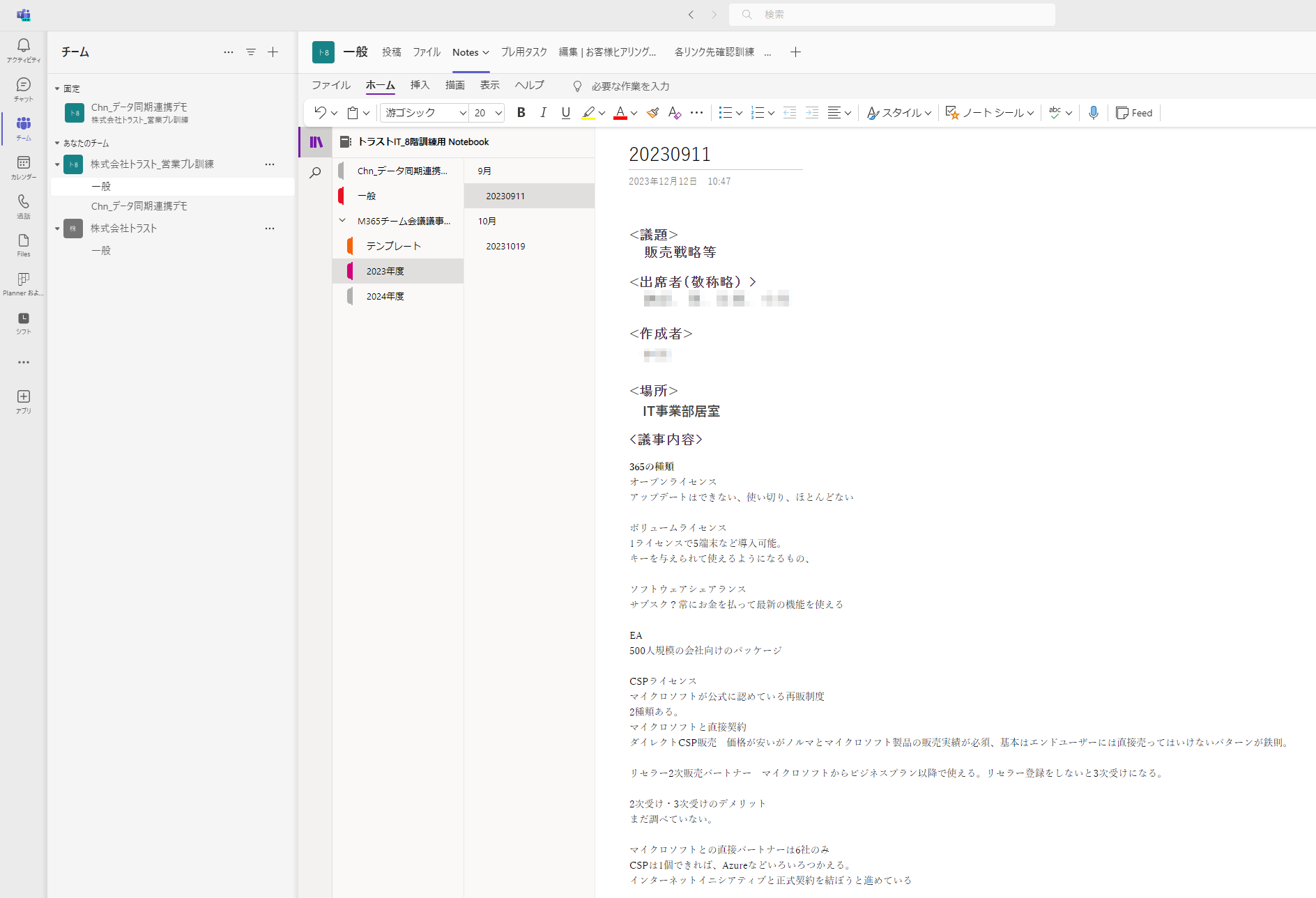
Task: Open the ファイル channel tab
Action: click(426, 52)
